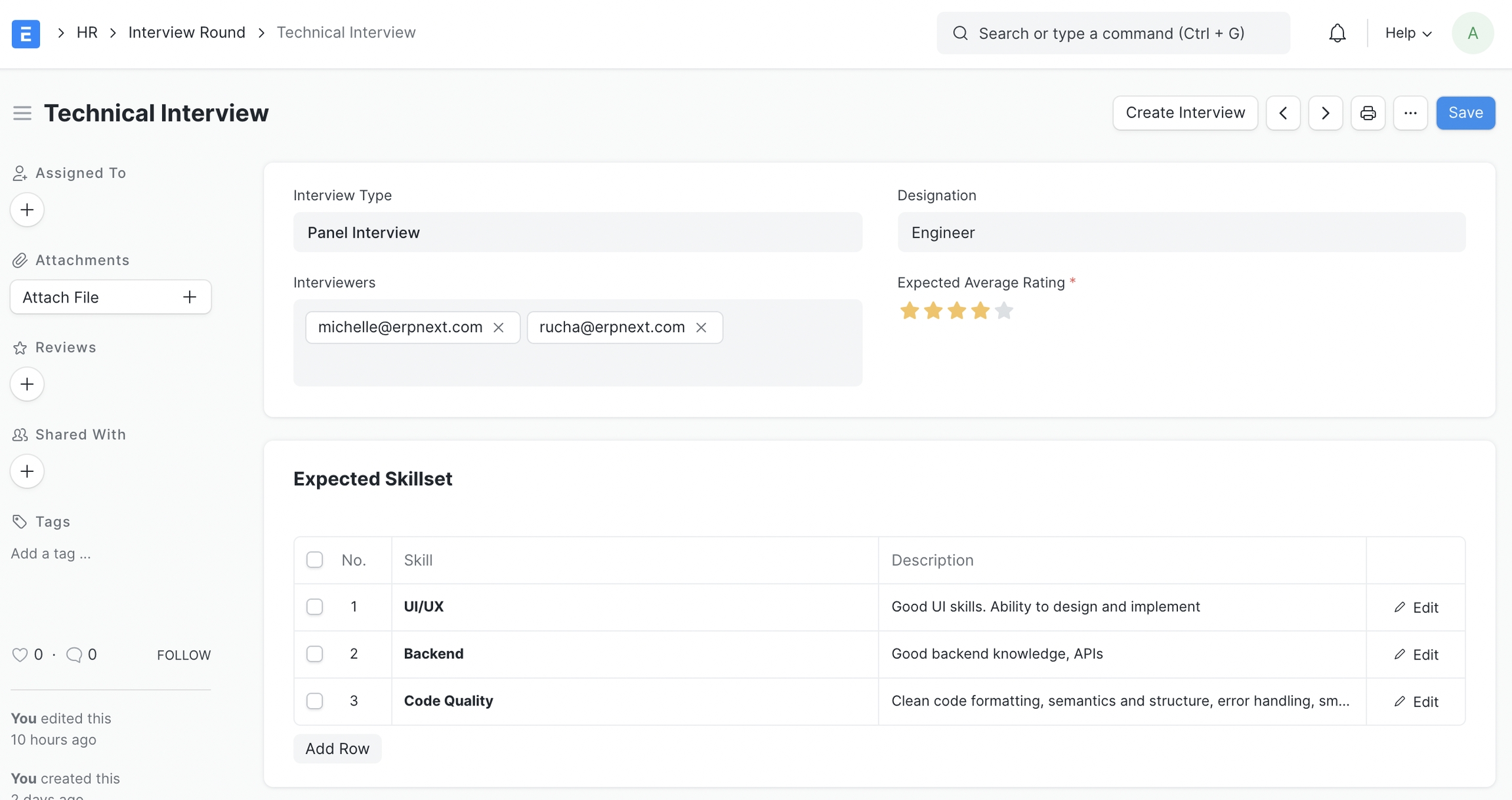The image size is (1512, 800).
Task: Remove michelle@erpnext.com interviewer tag
Action: coord(499,327)
